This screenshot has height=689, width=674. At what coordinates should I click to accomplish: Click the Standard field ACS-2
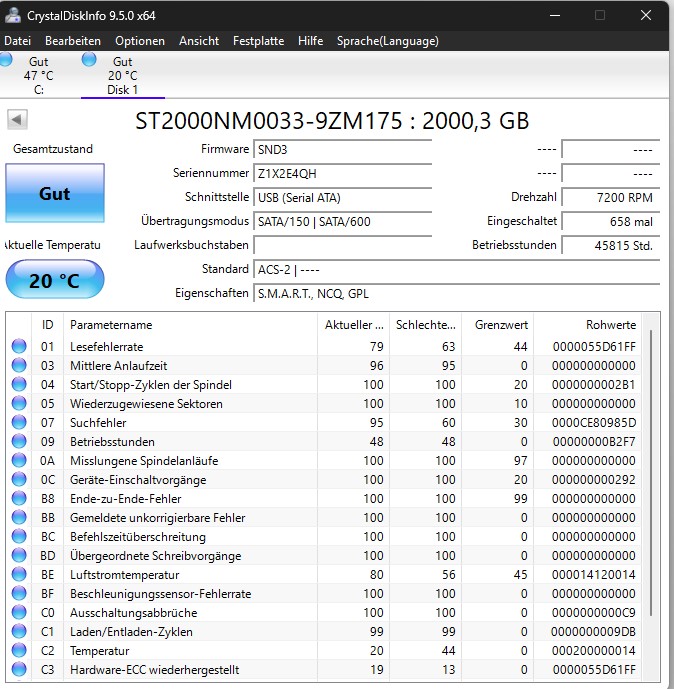tap(457, 269)
